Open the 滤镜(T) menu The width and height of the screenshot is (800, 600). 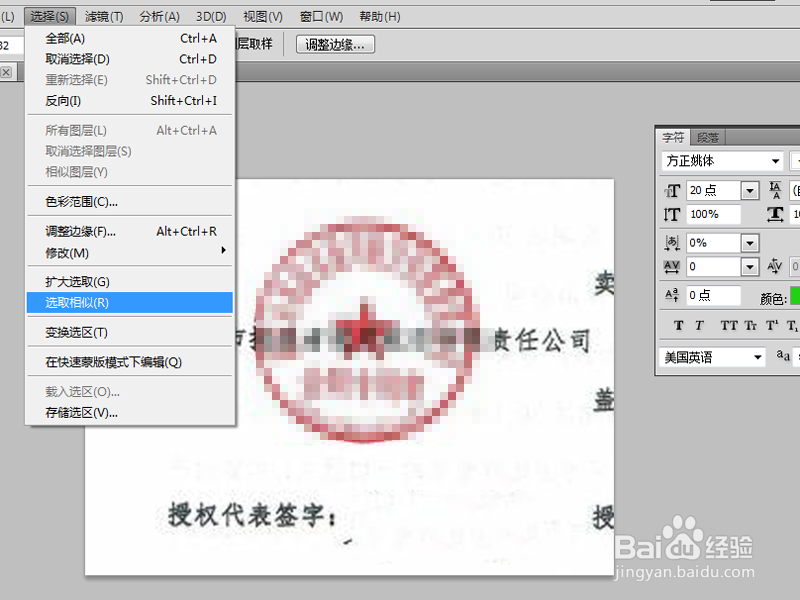click(104, 17)
